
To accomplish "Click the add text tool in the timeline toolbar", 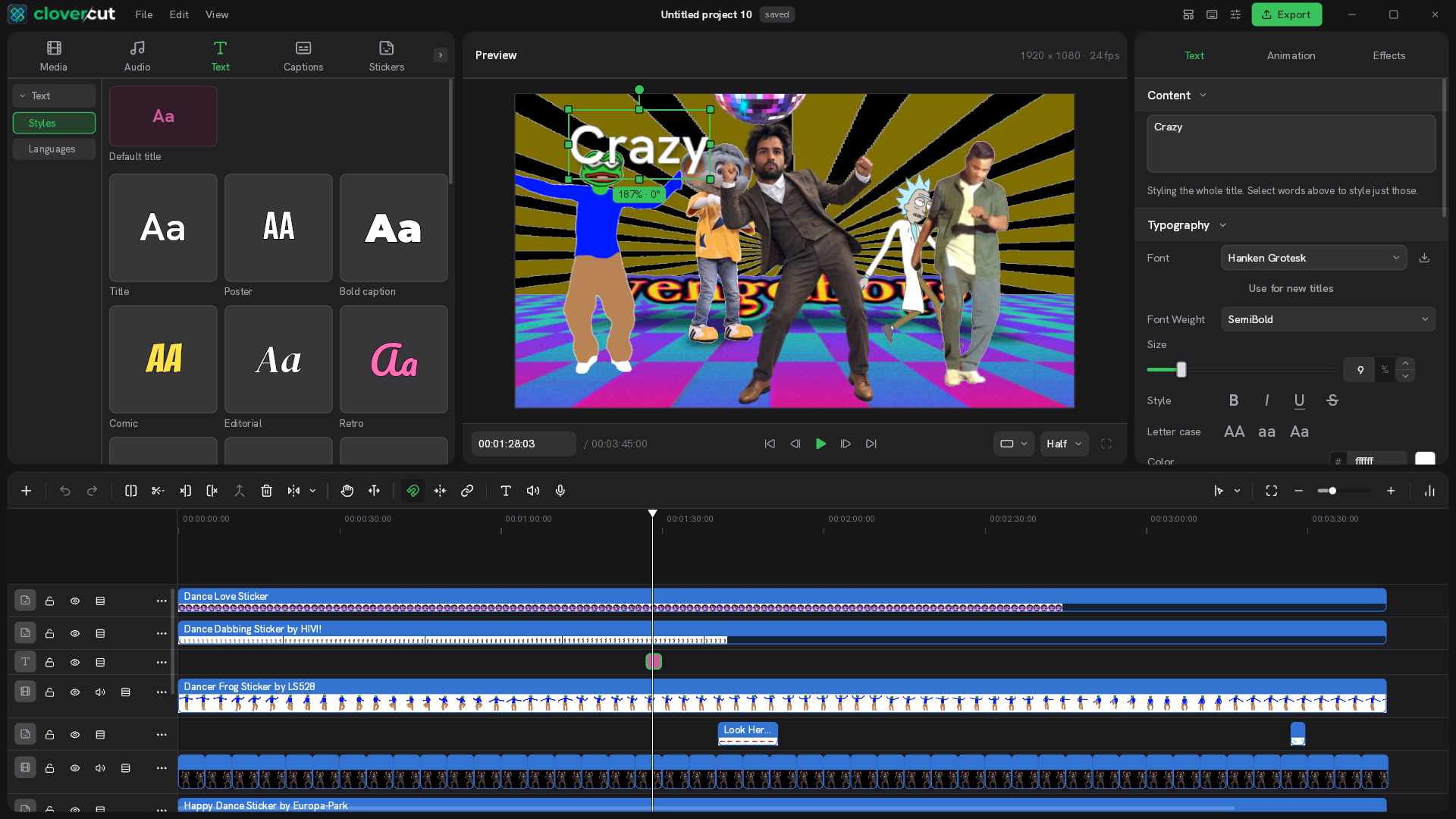I will (x=506, y=491).
